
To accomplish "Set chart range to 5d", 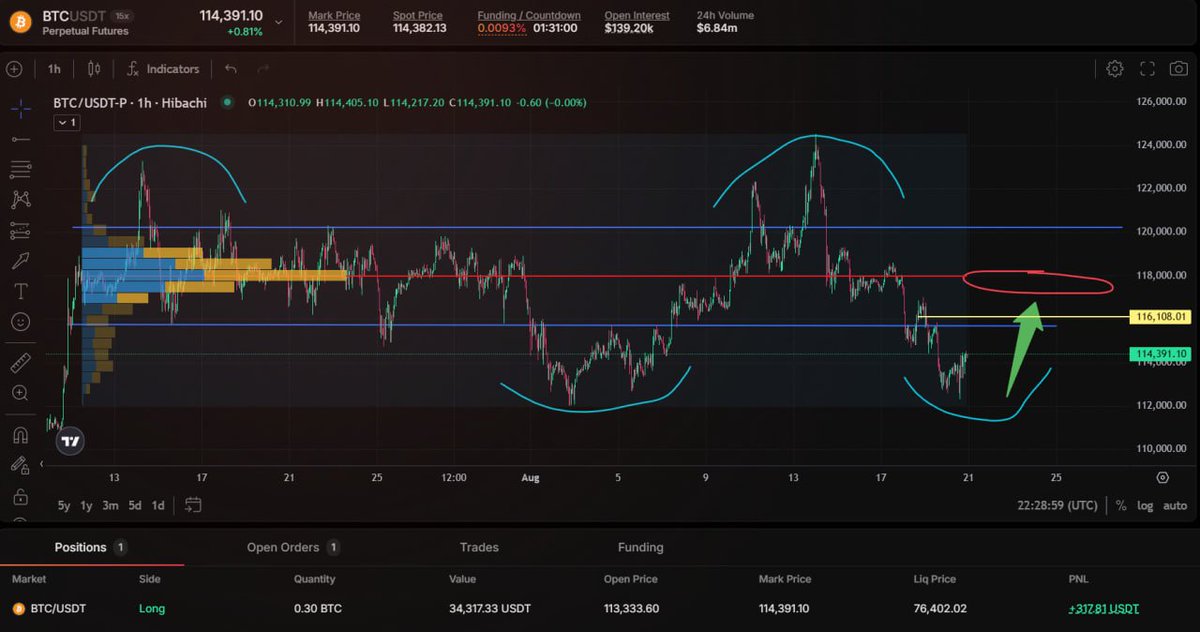I will (x=135, y=506).
